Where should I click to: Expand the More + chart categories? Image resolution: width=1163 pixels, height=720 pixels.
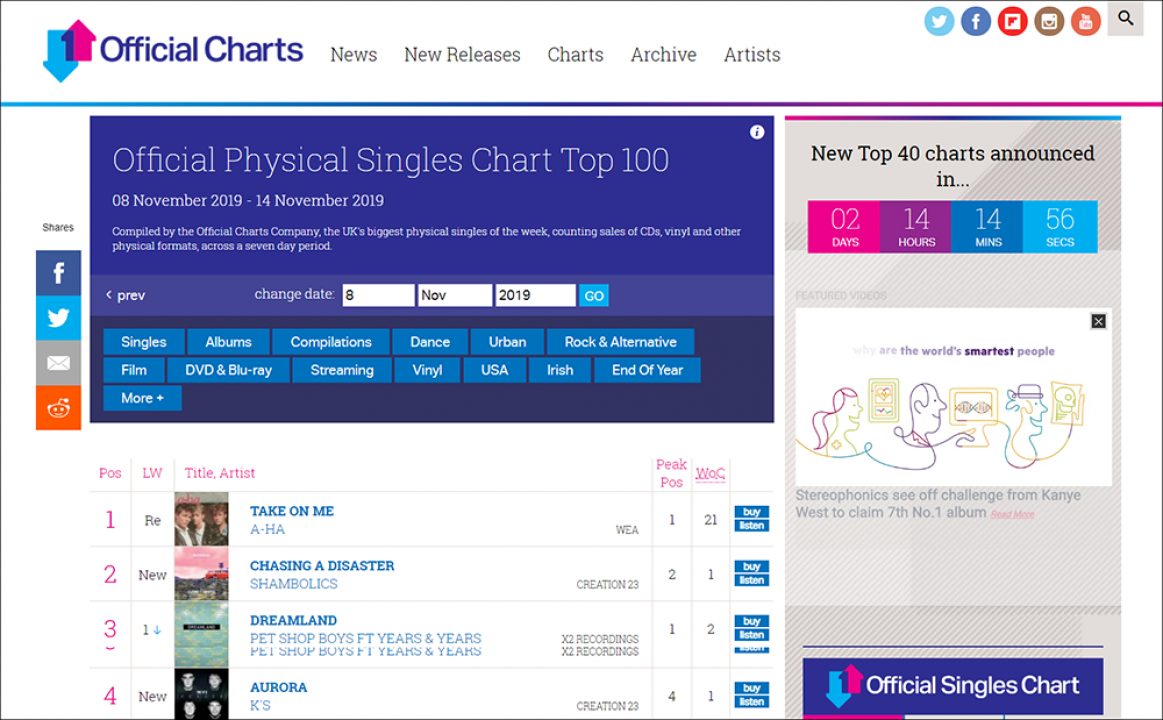pos(142,398)
